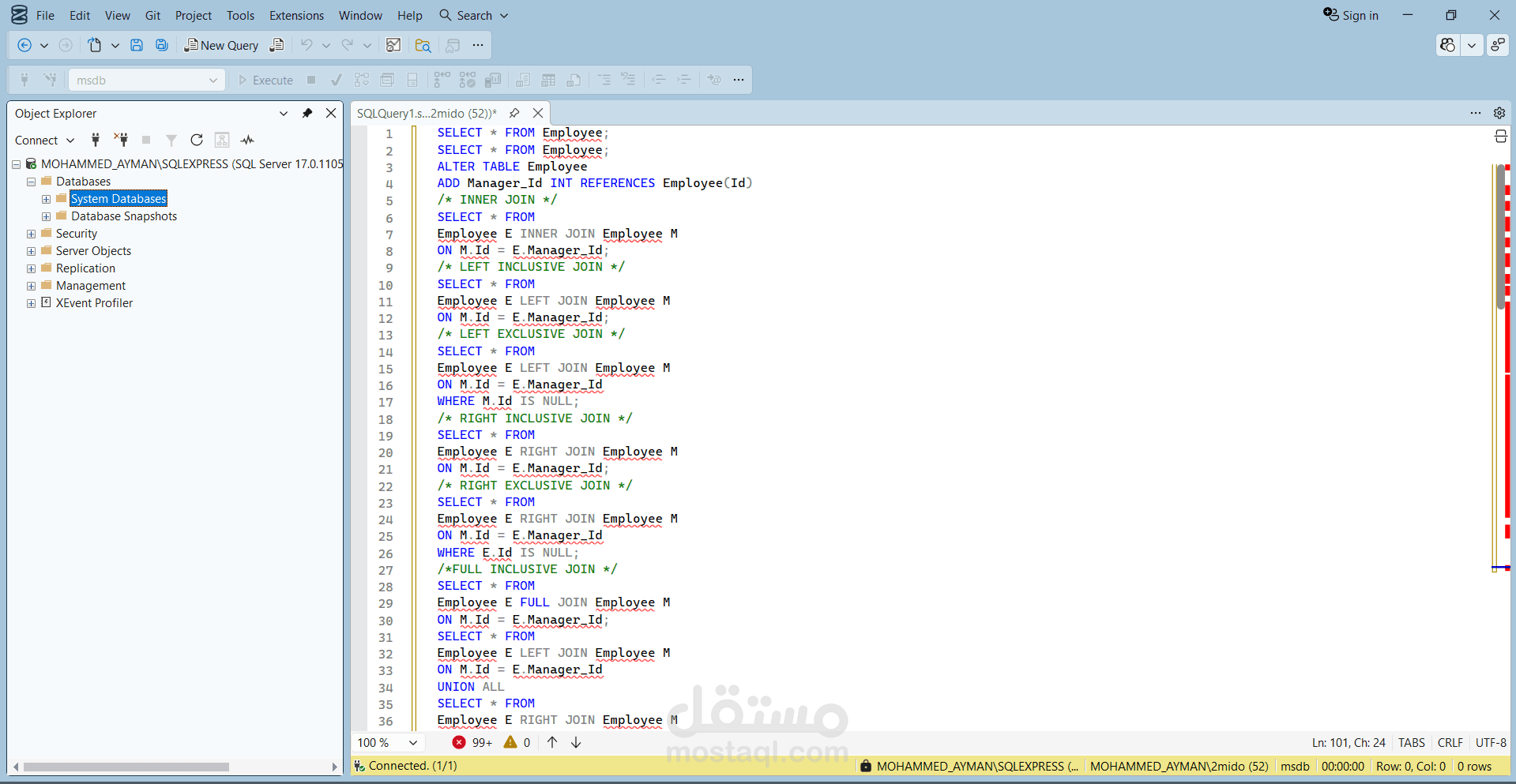Screen dimensions: 1516x784
Task: Click the SQL toolbar Connect plug icon
Action: point(24,80)
